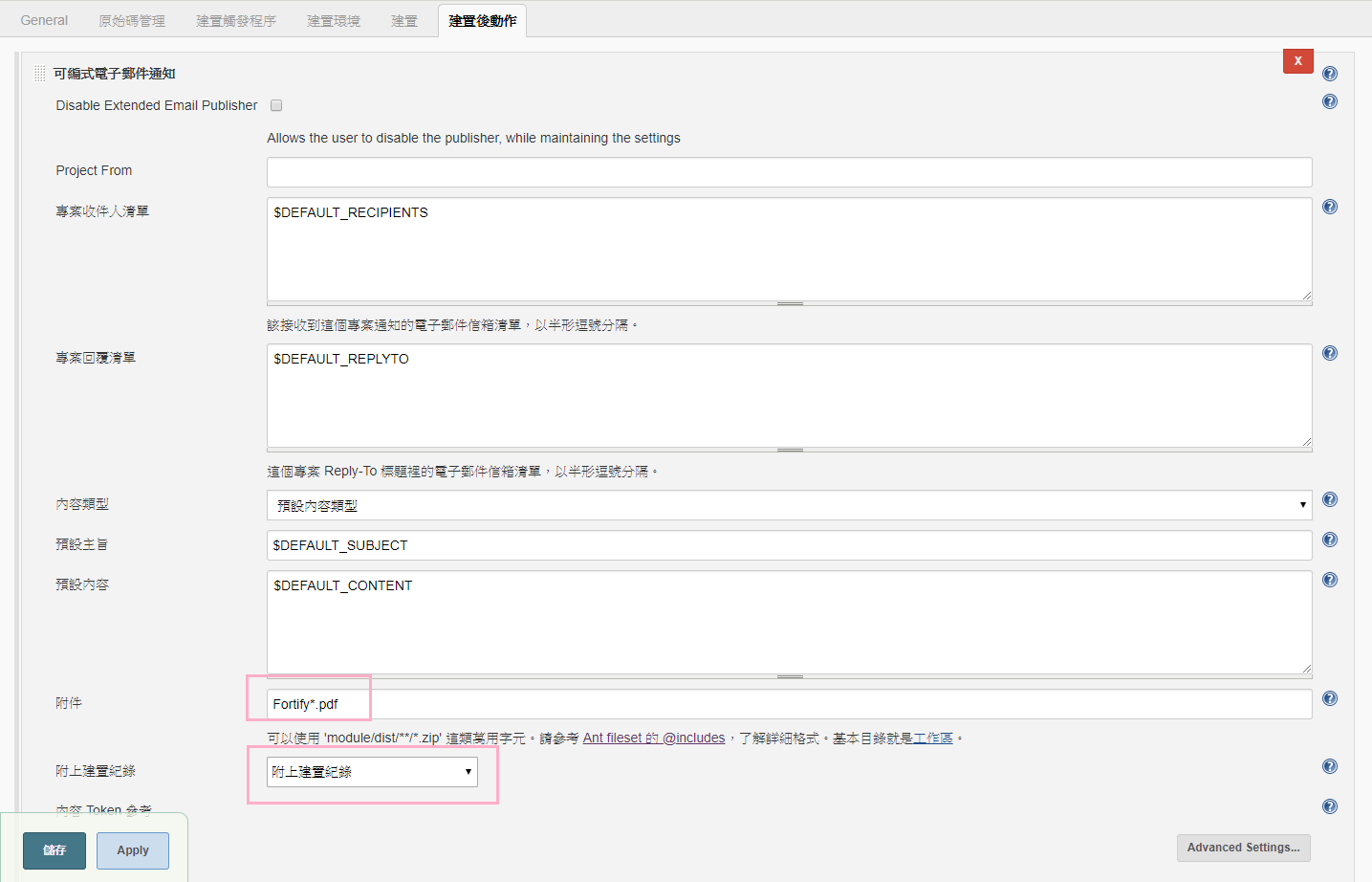This screenshot has width=1372, height=882.
Task: Open the General tab
Action: click(x=44, y=20)
